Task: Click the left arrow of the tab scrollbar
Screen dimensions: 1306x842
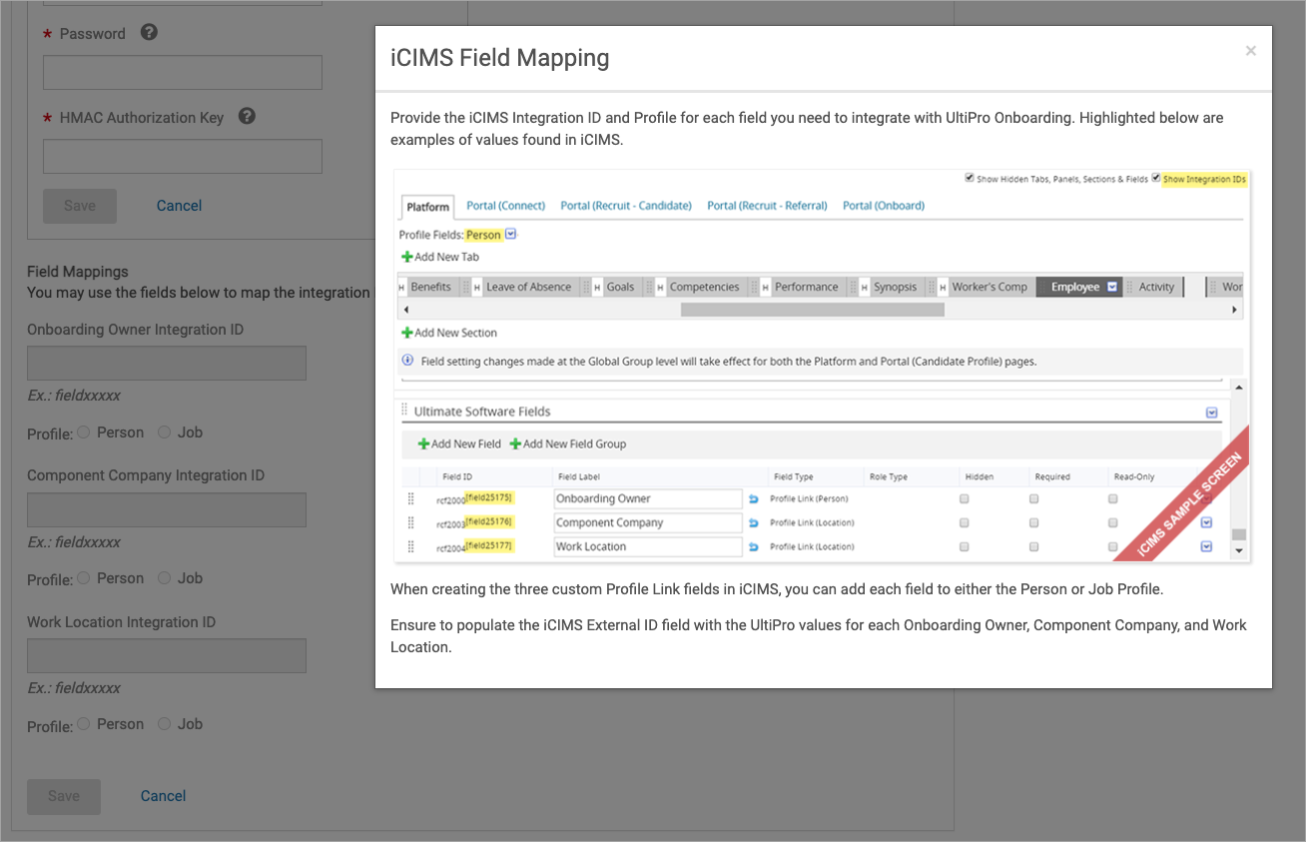Action: coord(406,310)
